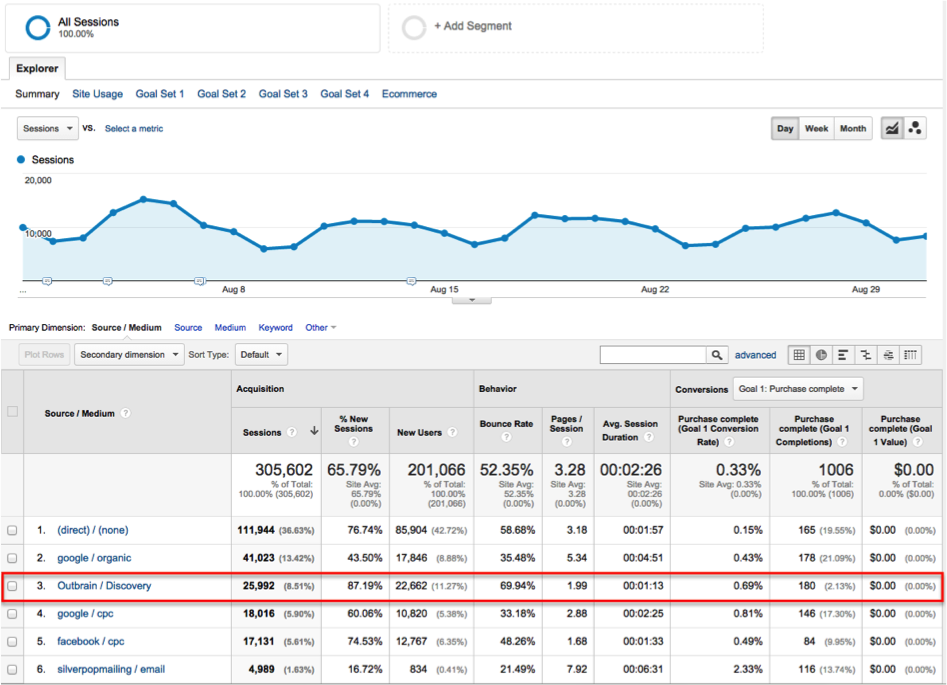
Task: Select the comparison view icon
Action: point(866,355)
